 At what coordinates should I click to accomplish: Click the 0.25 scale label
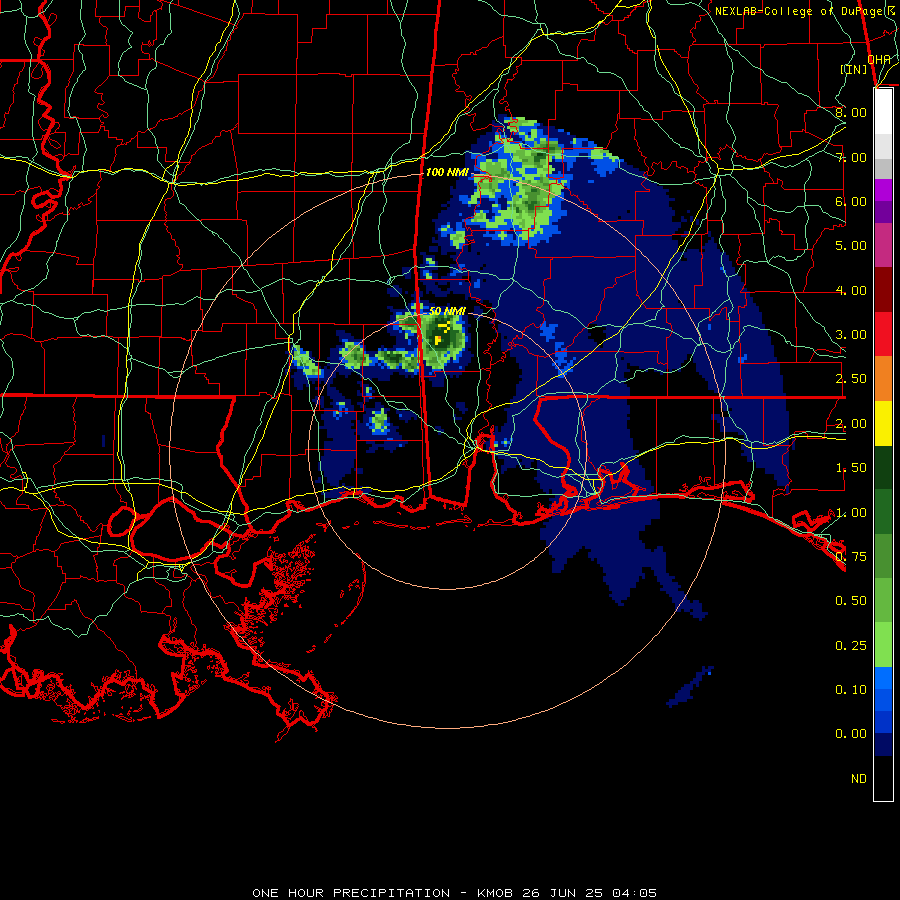point(851,646)
